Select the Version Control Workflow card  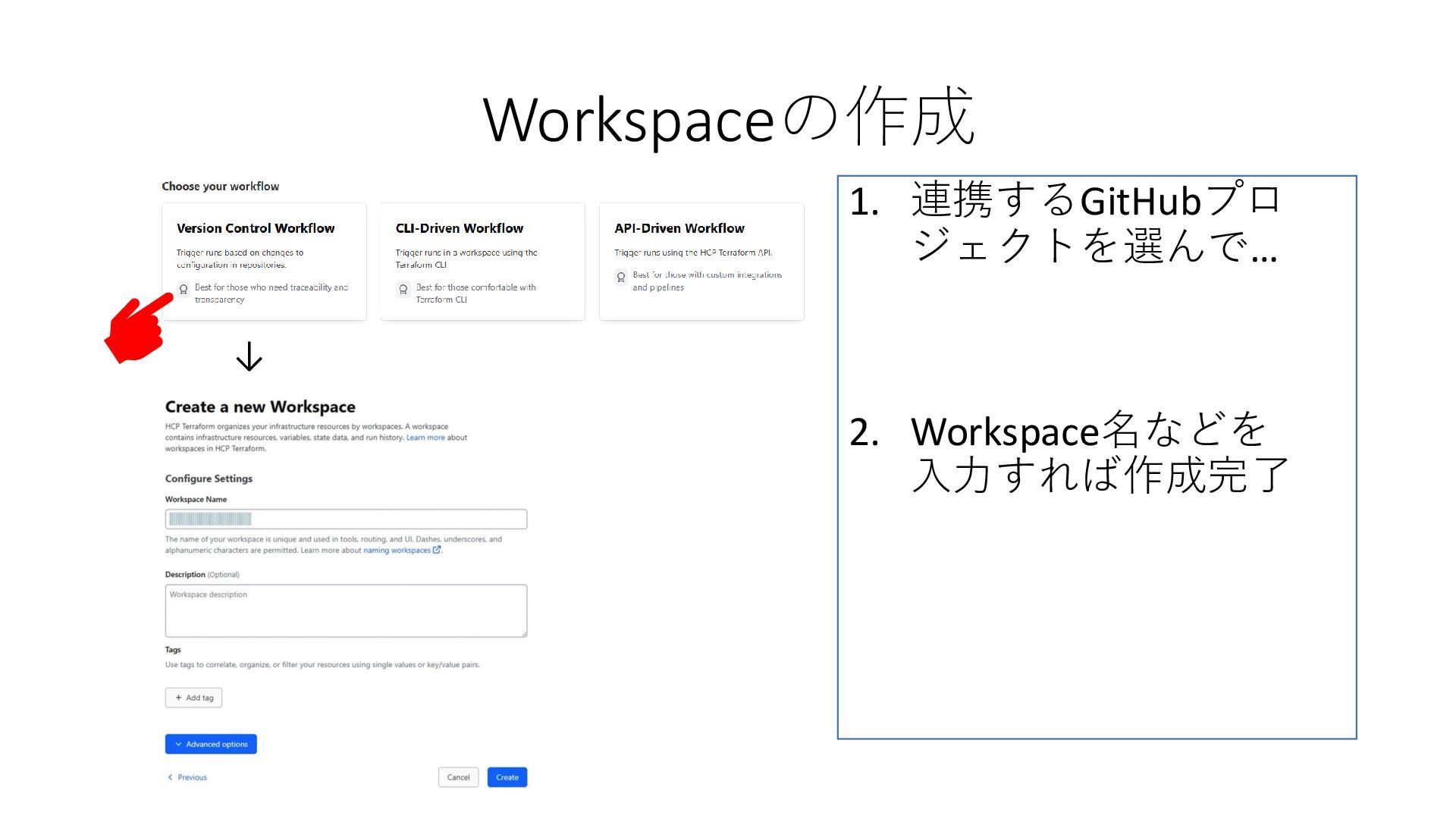coord(264,261)
